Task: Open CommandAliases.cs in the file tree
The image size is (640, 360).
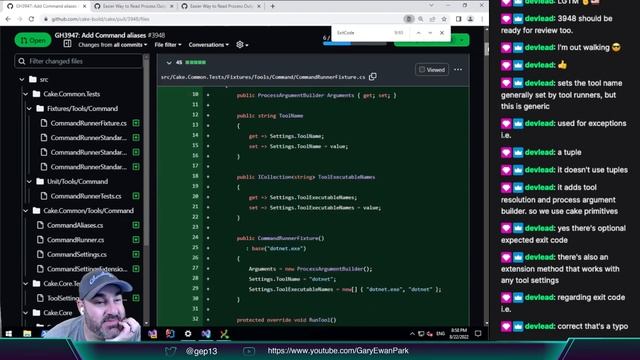Action: click(75, 225)
